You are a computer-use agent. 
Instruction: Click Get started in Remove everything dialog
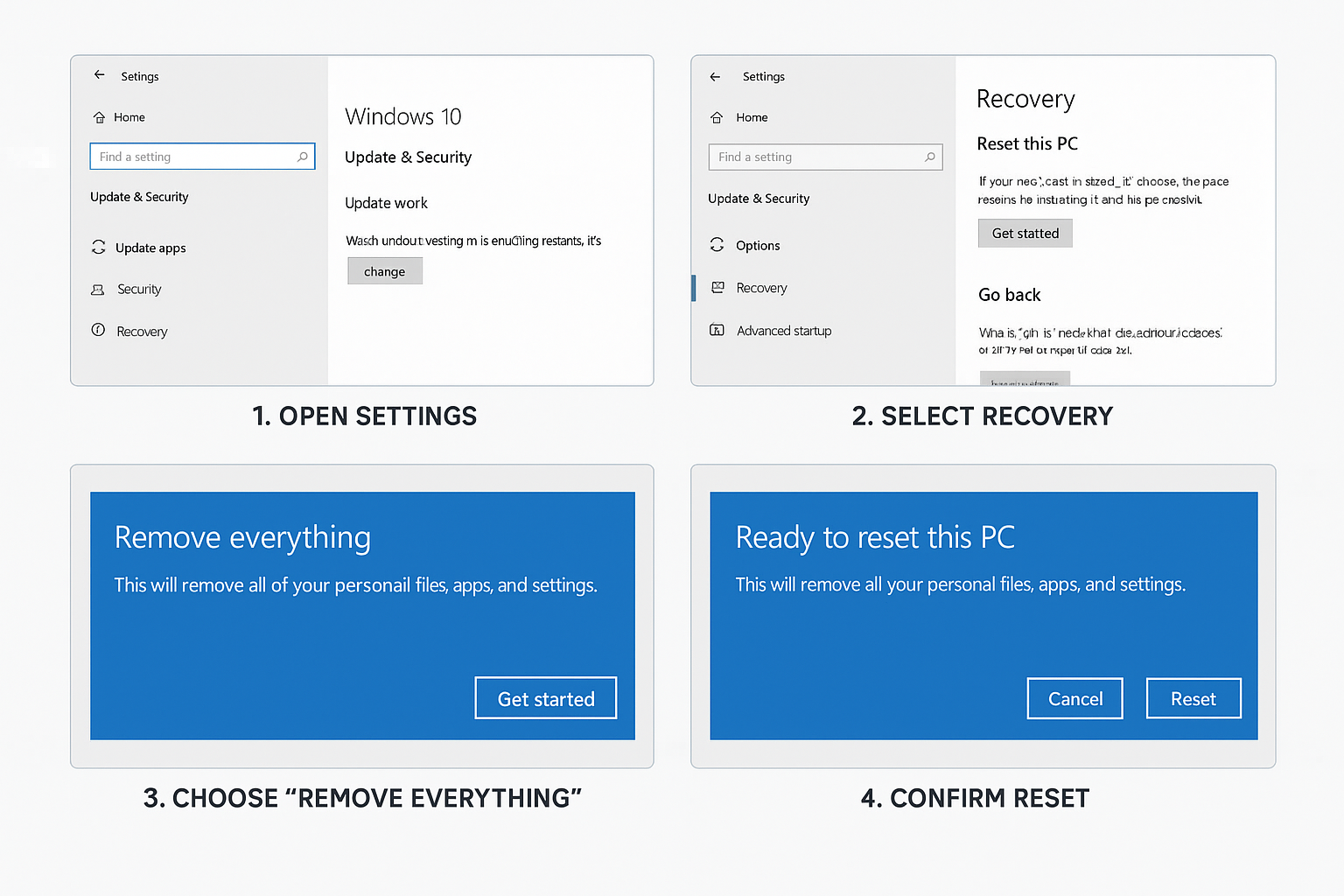pos(545,698)
